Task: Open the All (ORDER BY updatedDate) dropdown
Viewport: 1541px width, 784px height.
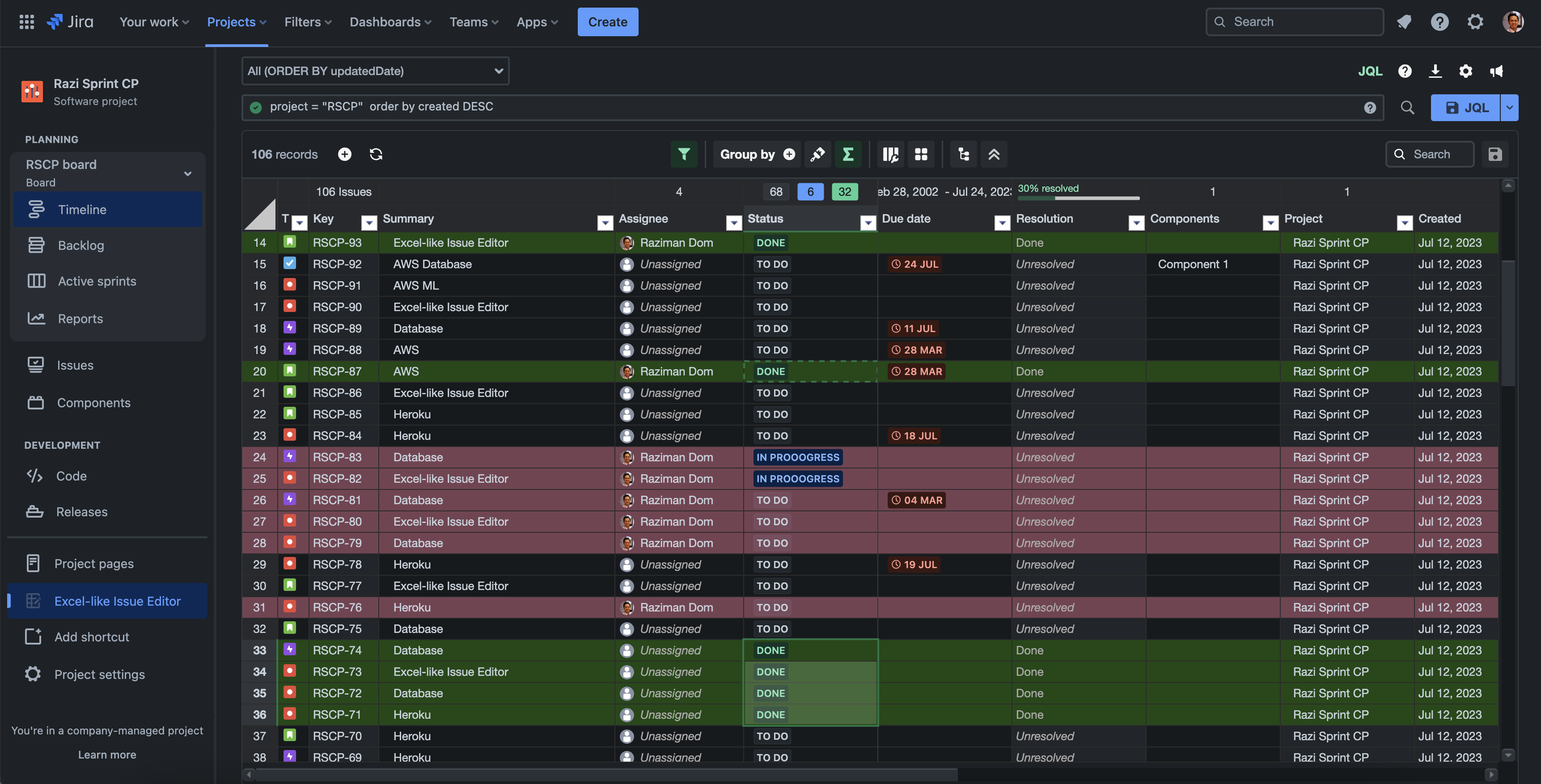Action: pyautogui.click(x=375, y=71)
